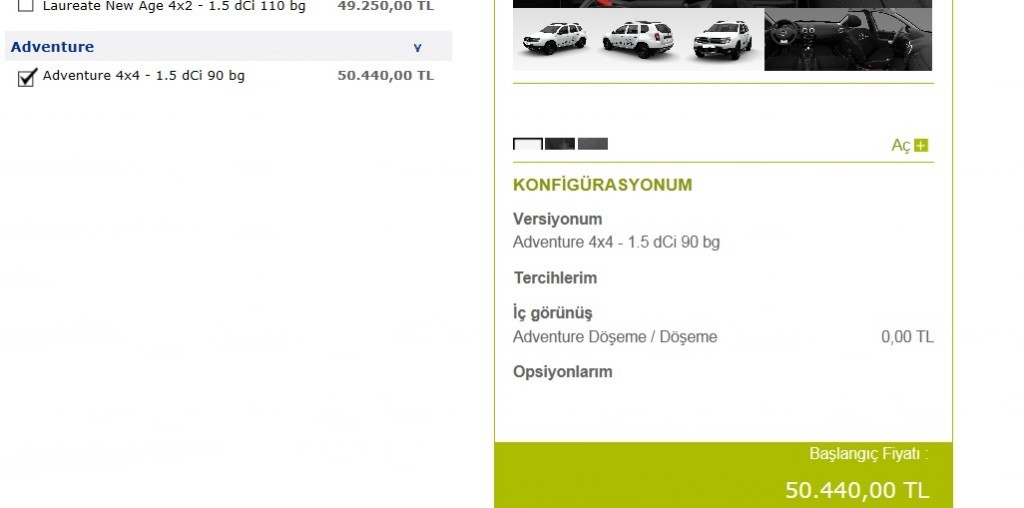Select the white color swatch
Viewport: 1024px width, 508px height.
[527, 144]
